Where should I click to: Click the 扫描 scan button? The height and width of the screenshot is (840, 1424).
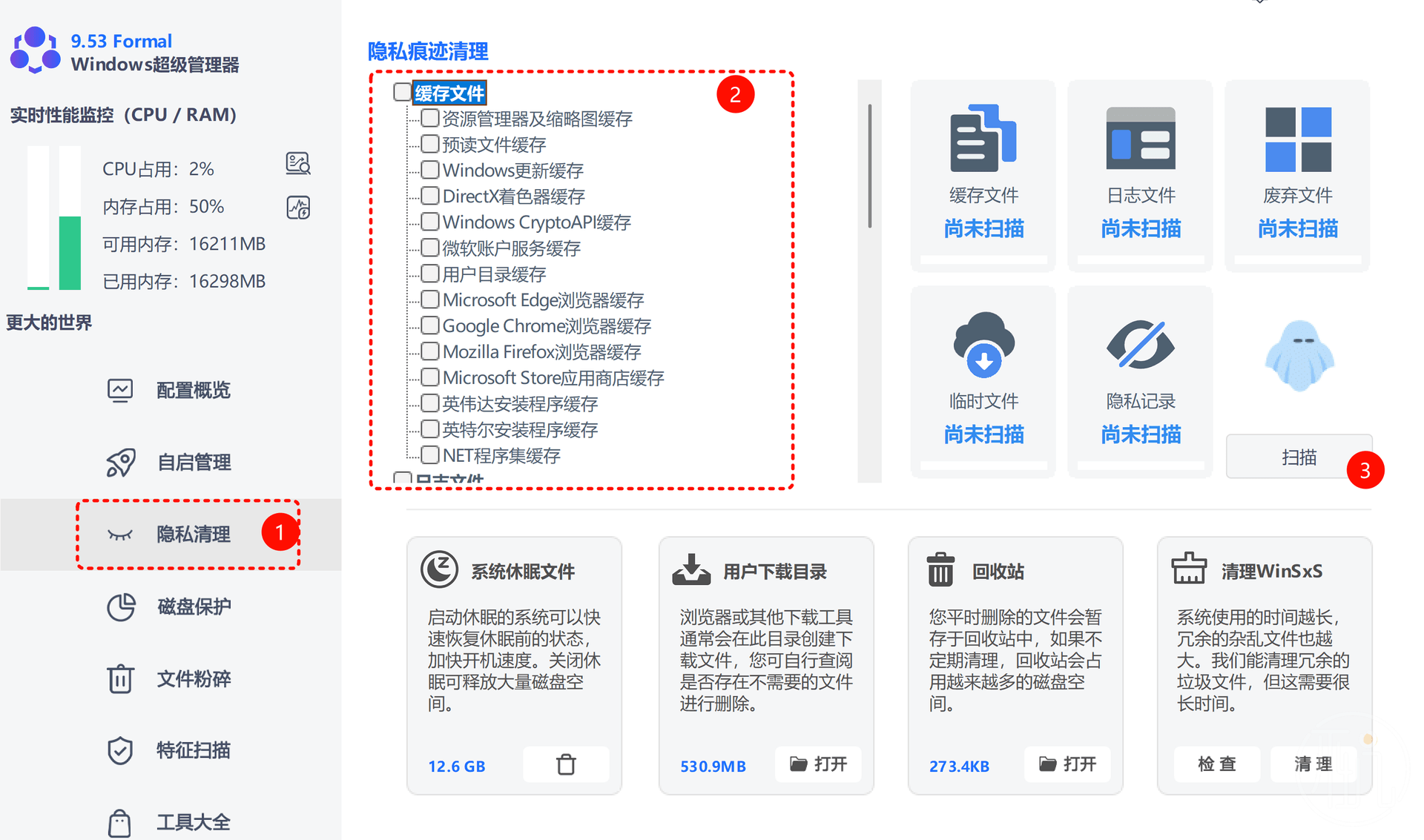[1298, 457]
